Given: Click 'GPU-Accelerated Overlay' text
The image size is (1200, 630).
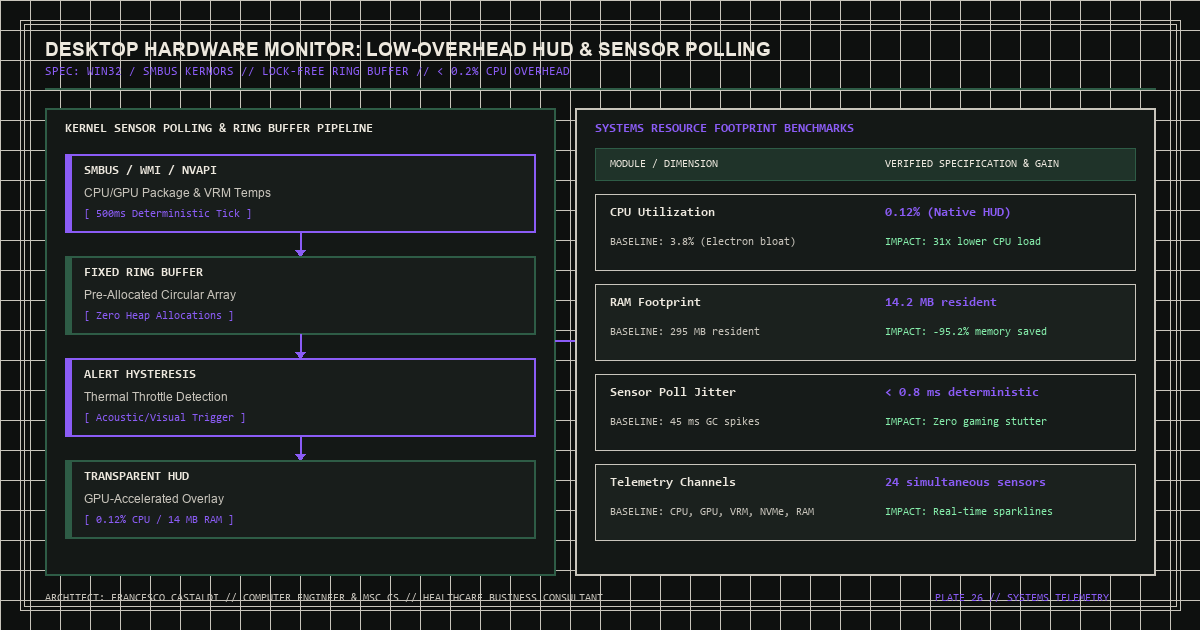Looking at the screenshot, I should coord(154,499).
